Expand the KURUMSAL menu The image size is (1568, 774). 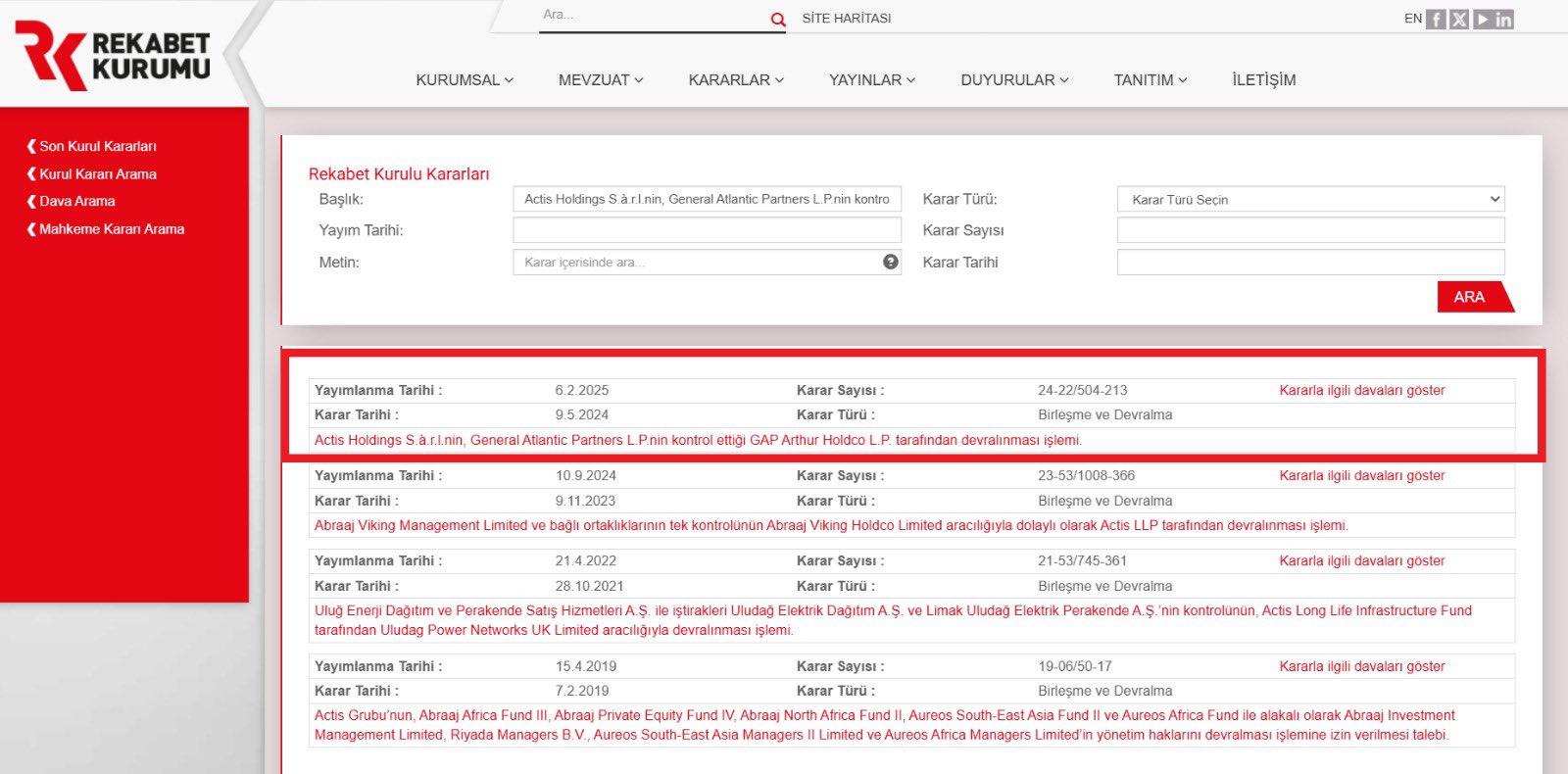pyautogui.click(x=465, y=80)
